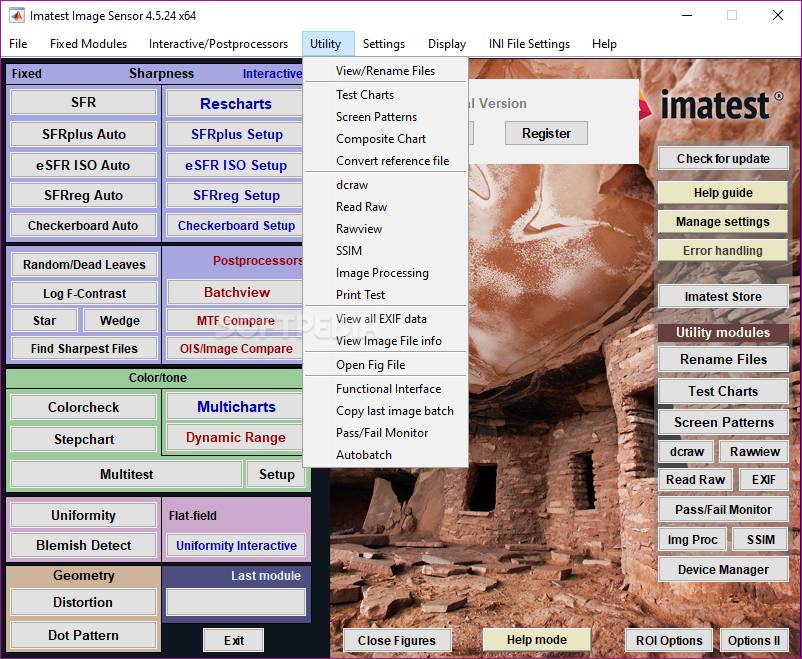Click the Last module field
Screen dimensions: 802x659
pyautogui.click(x=236, y=602)
